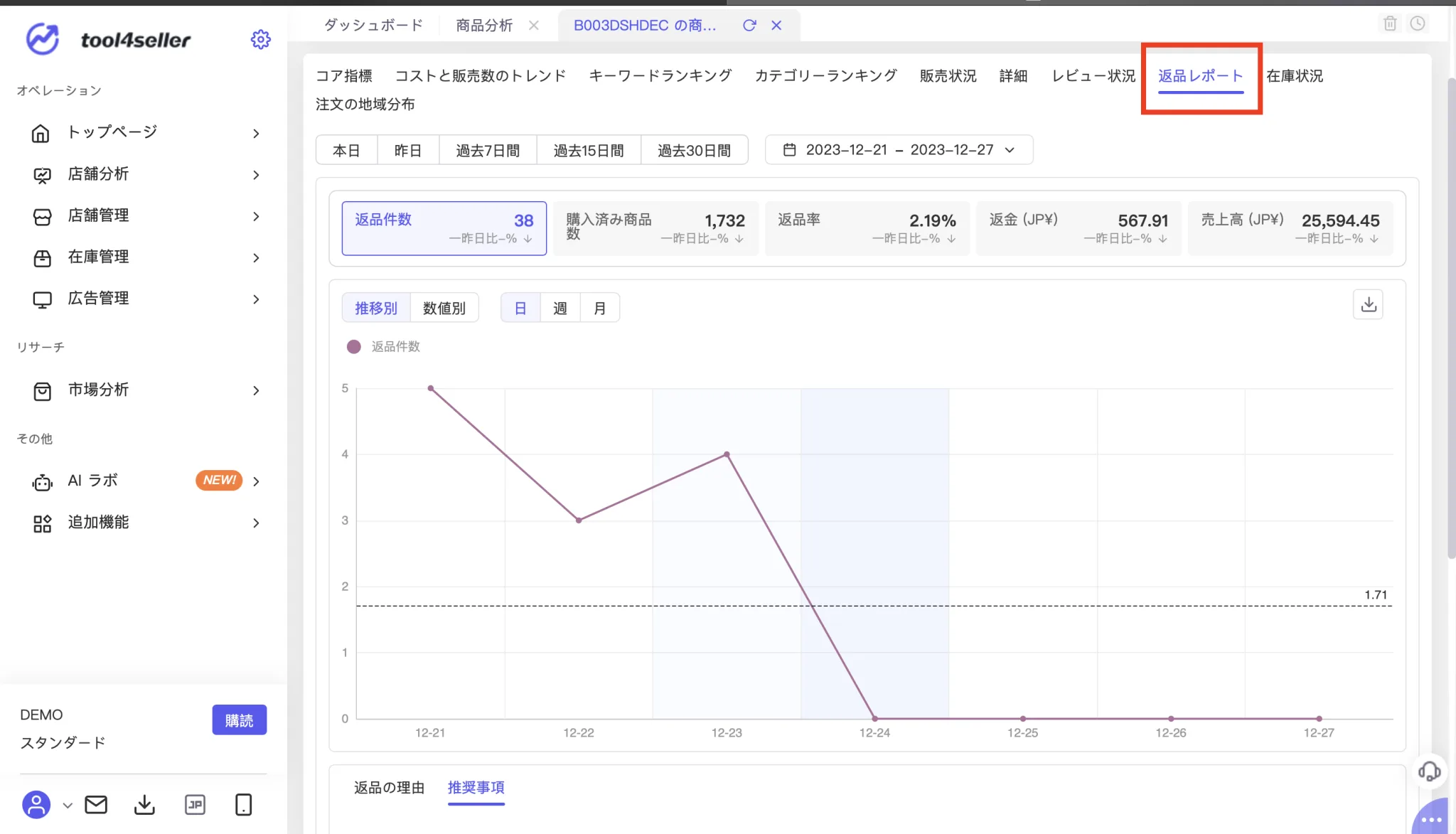
Task: Expand the 店舗管理 chevron
Action: pos(256,216)
